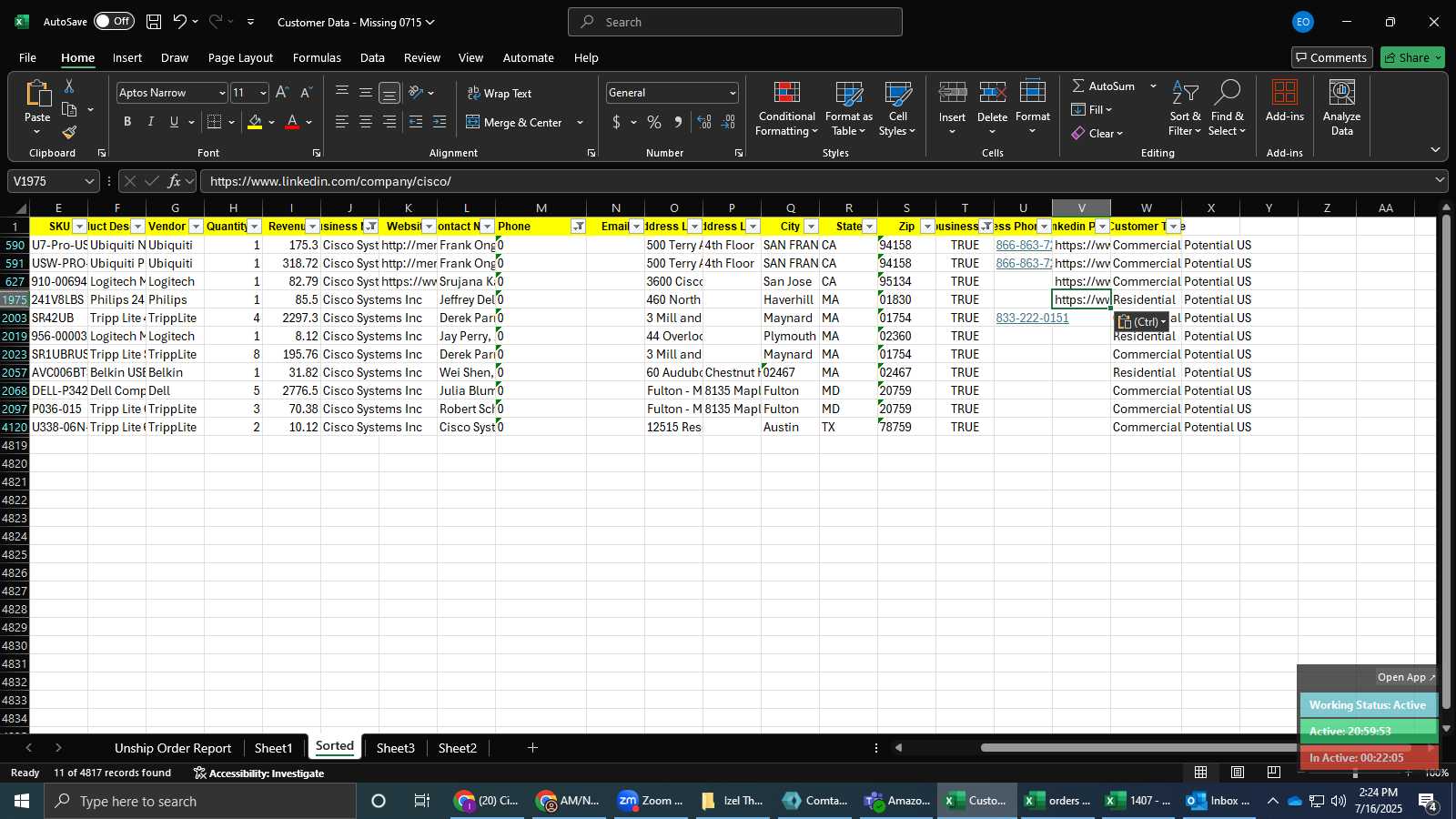Switch to Unship Order Report sheet
Image resolution: width=1456 pixels, height=819 pixels.
click(x=173, y=748)
